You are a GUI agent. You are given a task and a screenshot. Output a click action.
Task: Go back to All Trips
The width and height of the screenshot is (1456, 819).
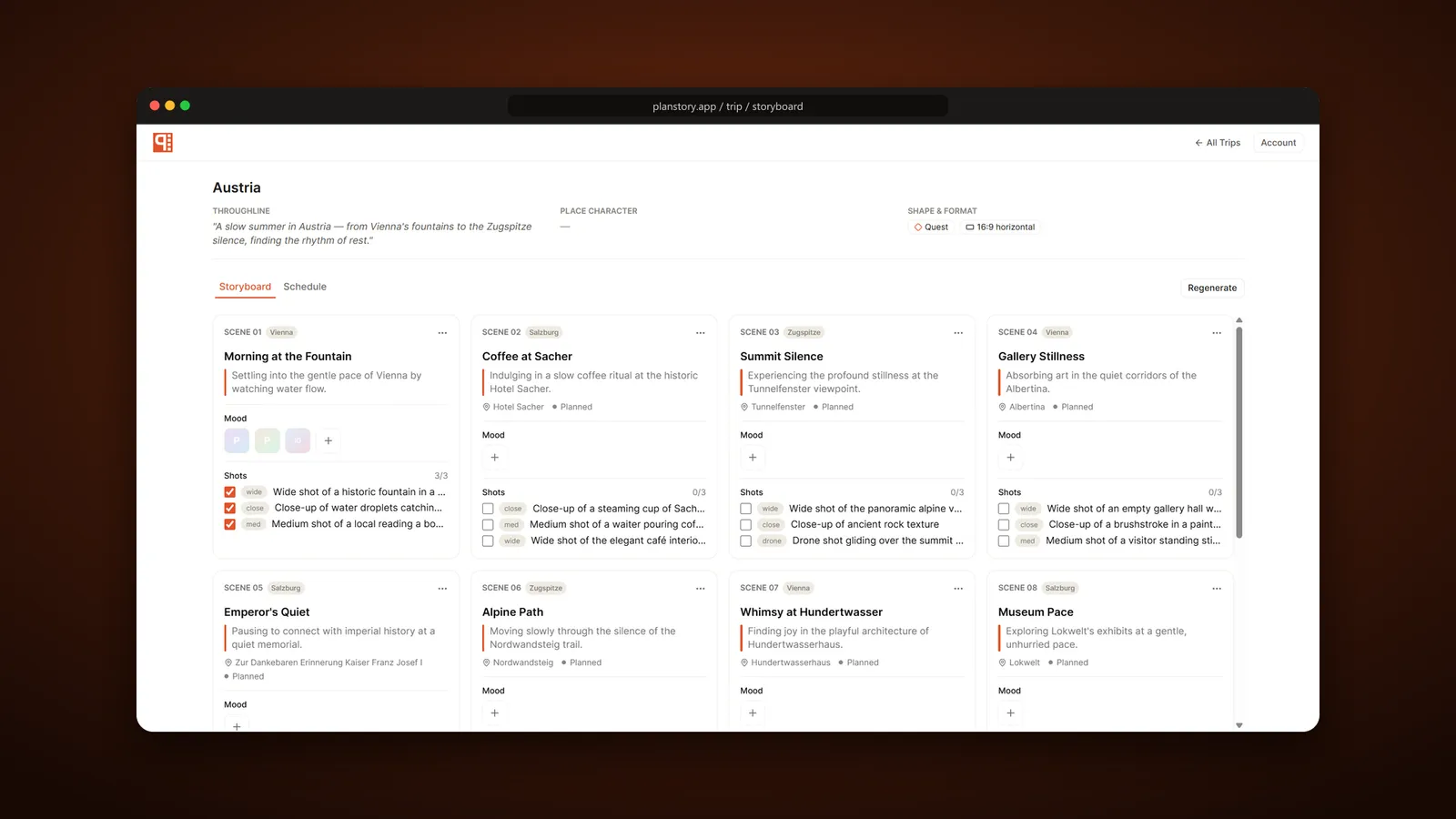1218,143
